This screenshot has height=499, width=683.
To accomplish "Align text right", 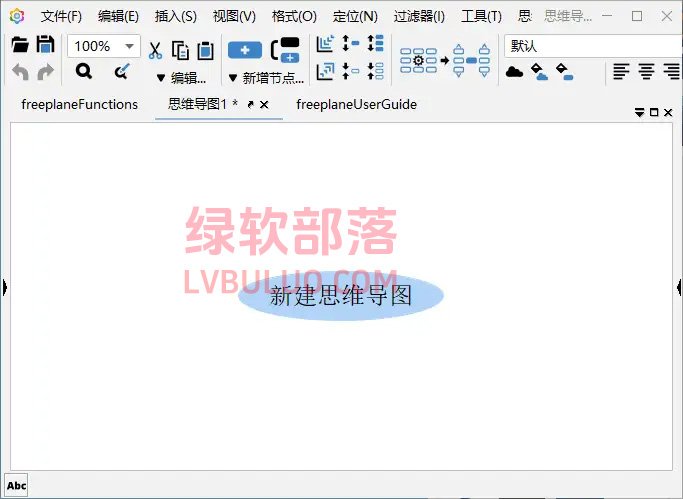I will click(671, 71).
